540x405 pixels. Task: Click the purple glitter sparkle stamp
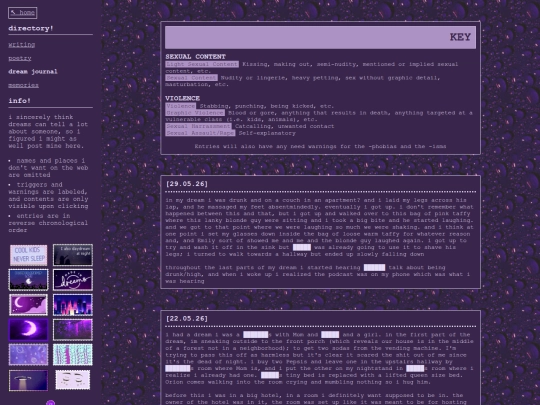point(73,330)
